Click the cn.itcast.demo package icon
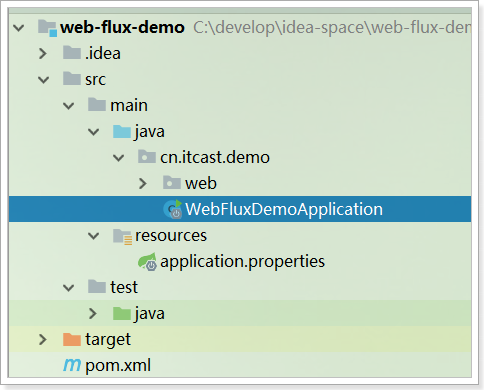The height and width of the screenshot is (390, 484). [x=147, y=156]
